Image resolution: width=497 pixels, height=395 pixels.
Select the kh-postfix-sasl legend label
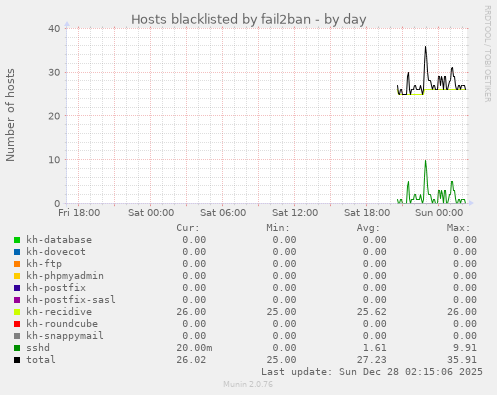pos(71,300)
